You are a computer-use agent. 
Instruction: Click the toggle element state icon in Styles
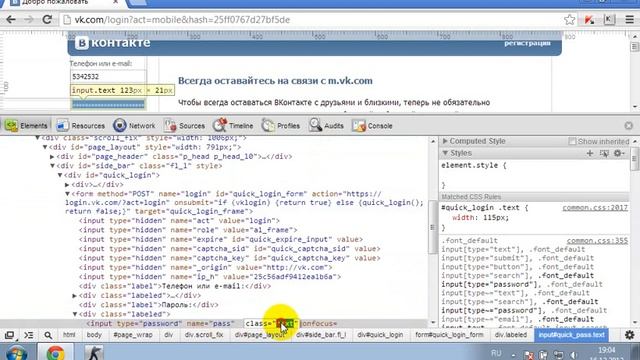[x=604, y=153]
